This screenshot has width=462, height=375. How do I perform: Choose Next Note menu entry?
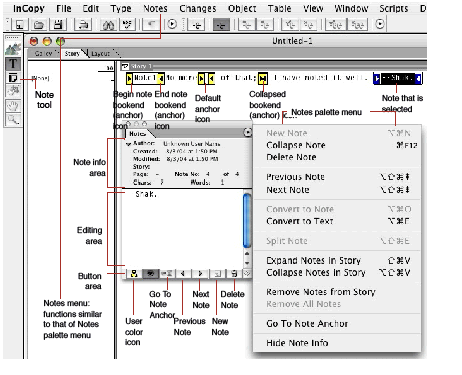(x=337, y=190)
